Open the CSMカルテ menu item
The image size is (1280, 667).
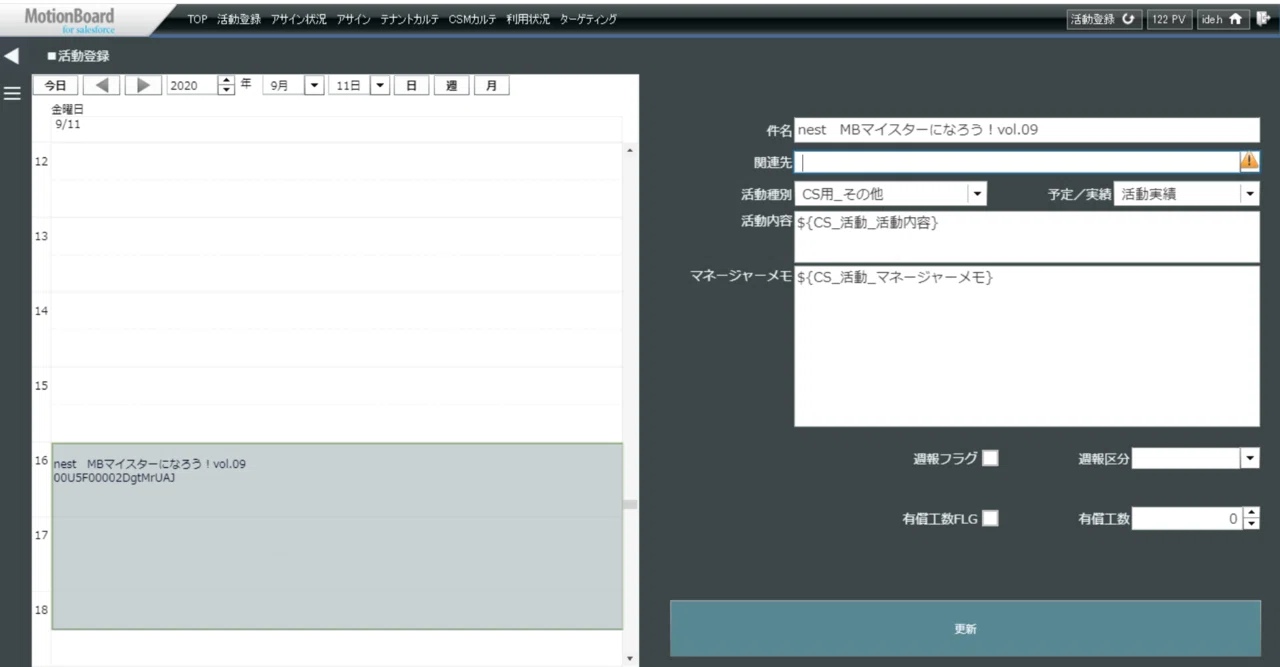click(x=473, y=19)
